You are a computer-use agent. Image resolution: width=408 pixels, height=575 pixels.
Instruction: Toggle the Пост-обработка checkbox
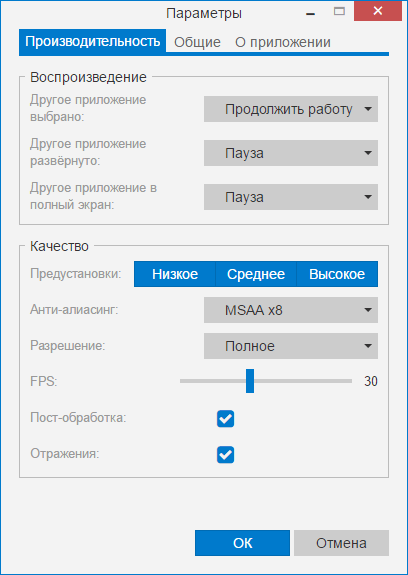(225, 419)
